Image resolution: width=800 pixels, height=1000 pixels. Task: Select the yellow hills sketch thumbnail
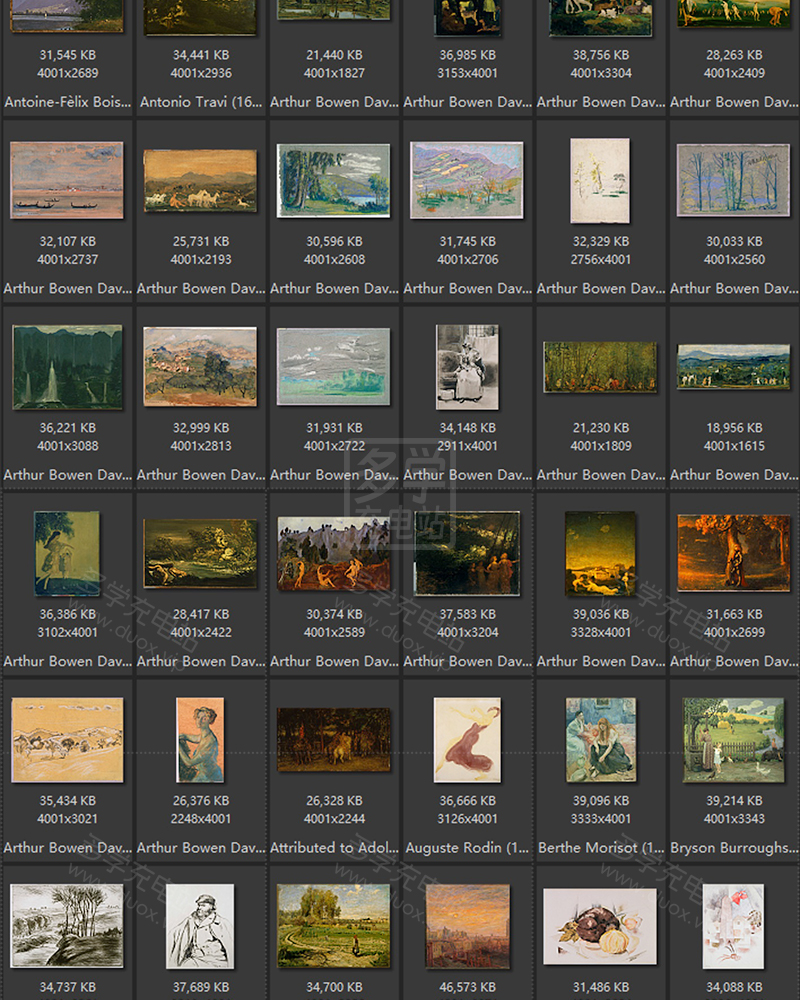pos(67,740)
